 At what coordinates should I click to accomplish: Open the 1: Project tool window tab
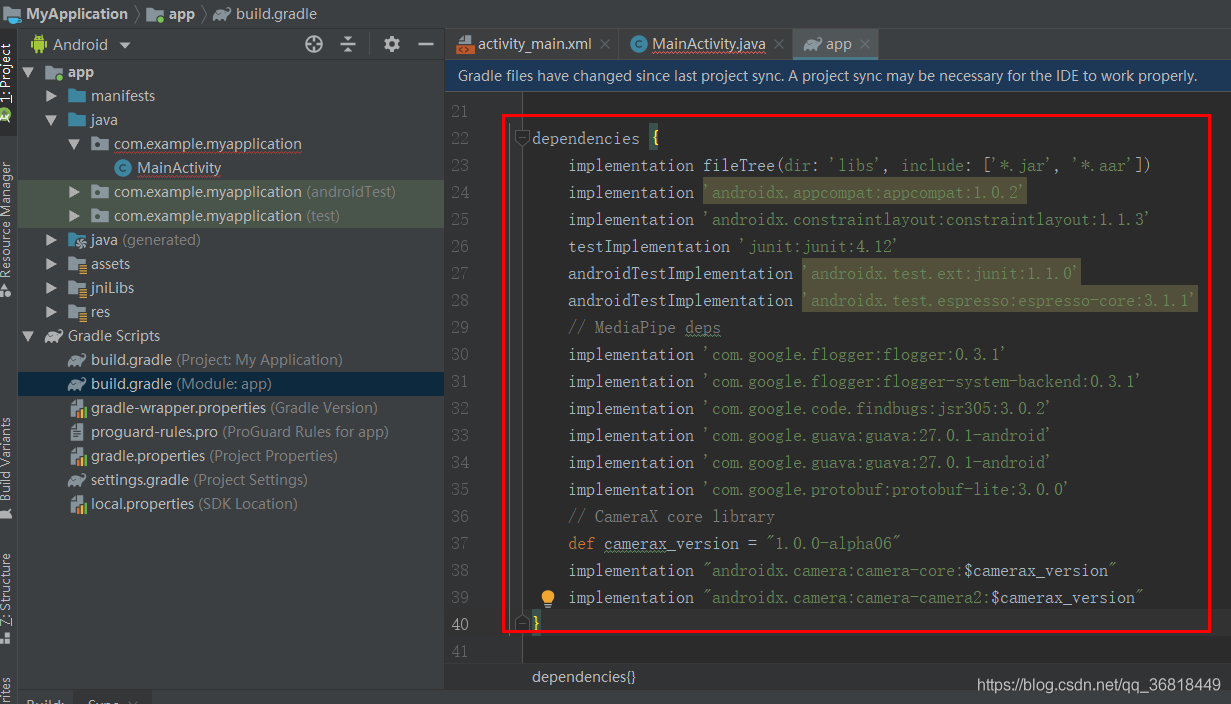pos(8,82)
